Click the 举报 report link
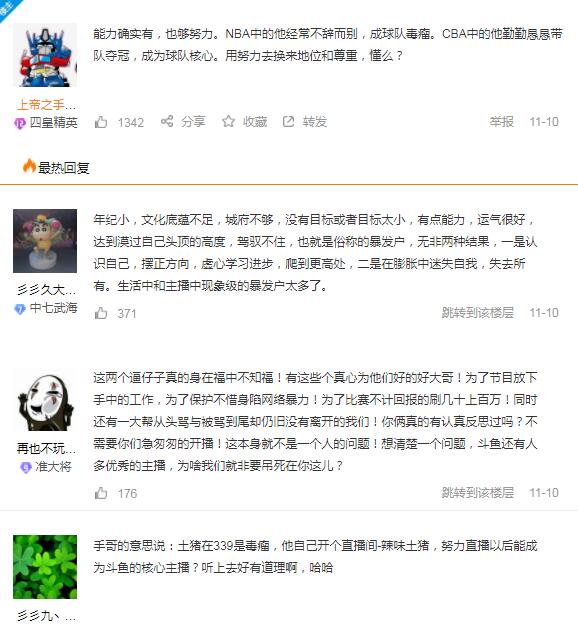Image resolution: width=578 pixels, height=624 pixels. (502, 121)
